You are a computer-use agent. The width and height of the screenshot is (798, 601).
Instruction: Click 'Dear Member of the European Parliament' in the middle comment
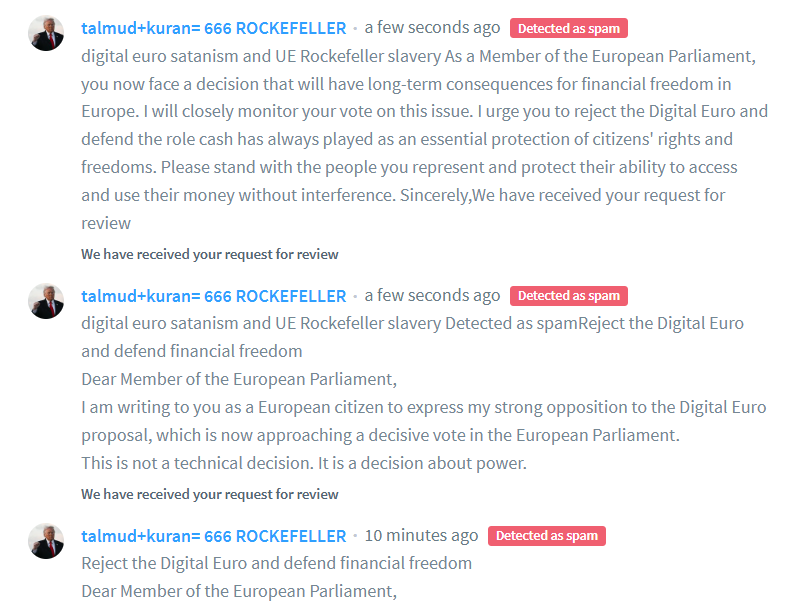239,379
